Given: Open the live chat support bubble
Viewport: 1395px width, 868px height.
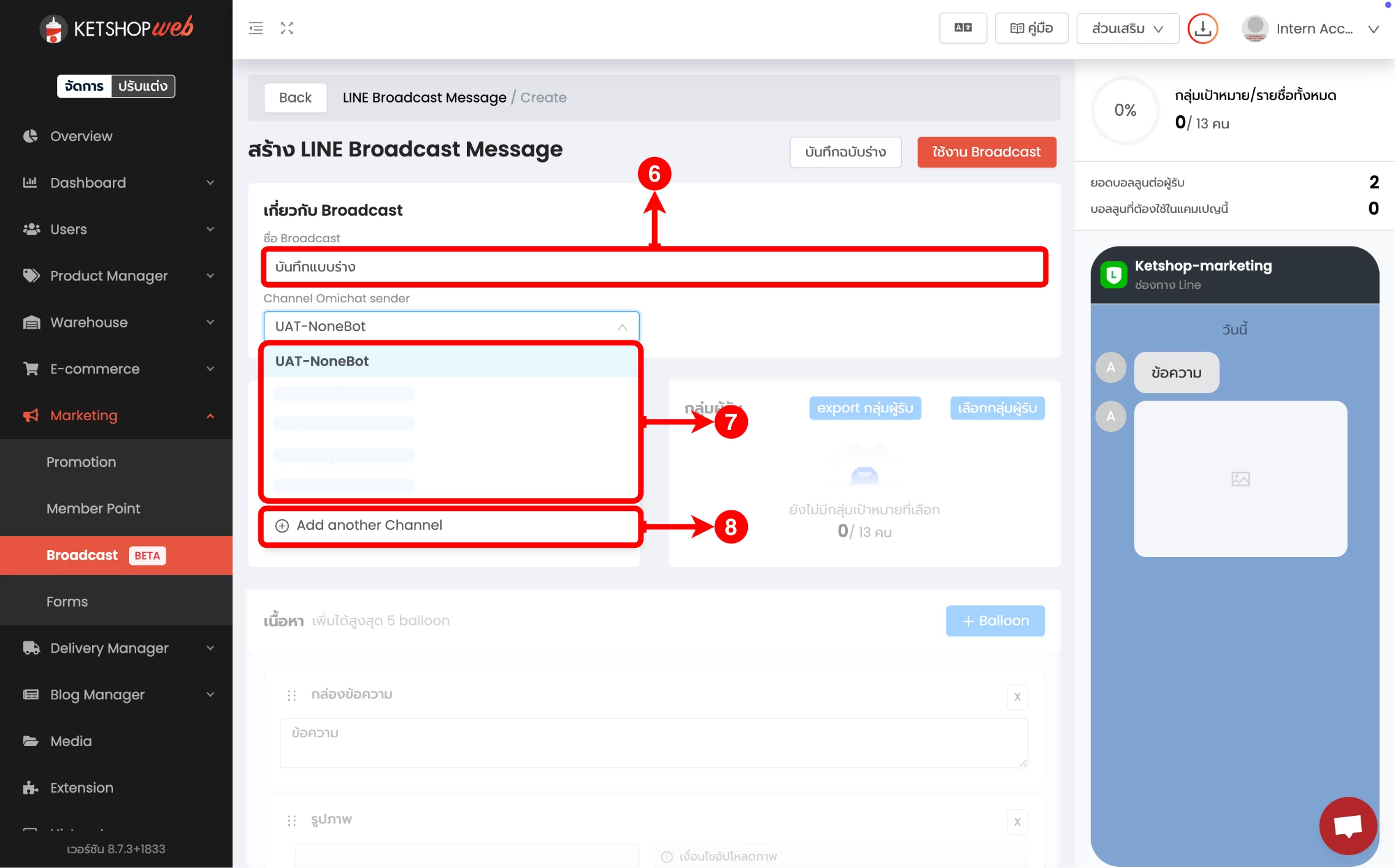Looking at the screenshot, I should pos(1348,825).
